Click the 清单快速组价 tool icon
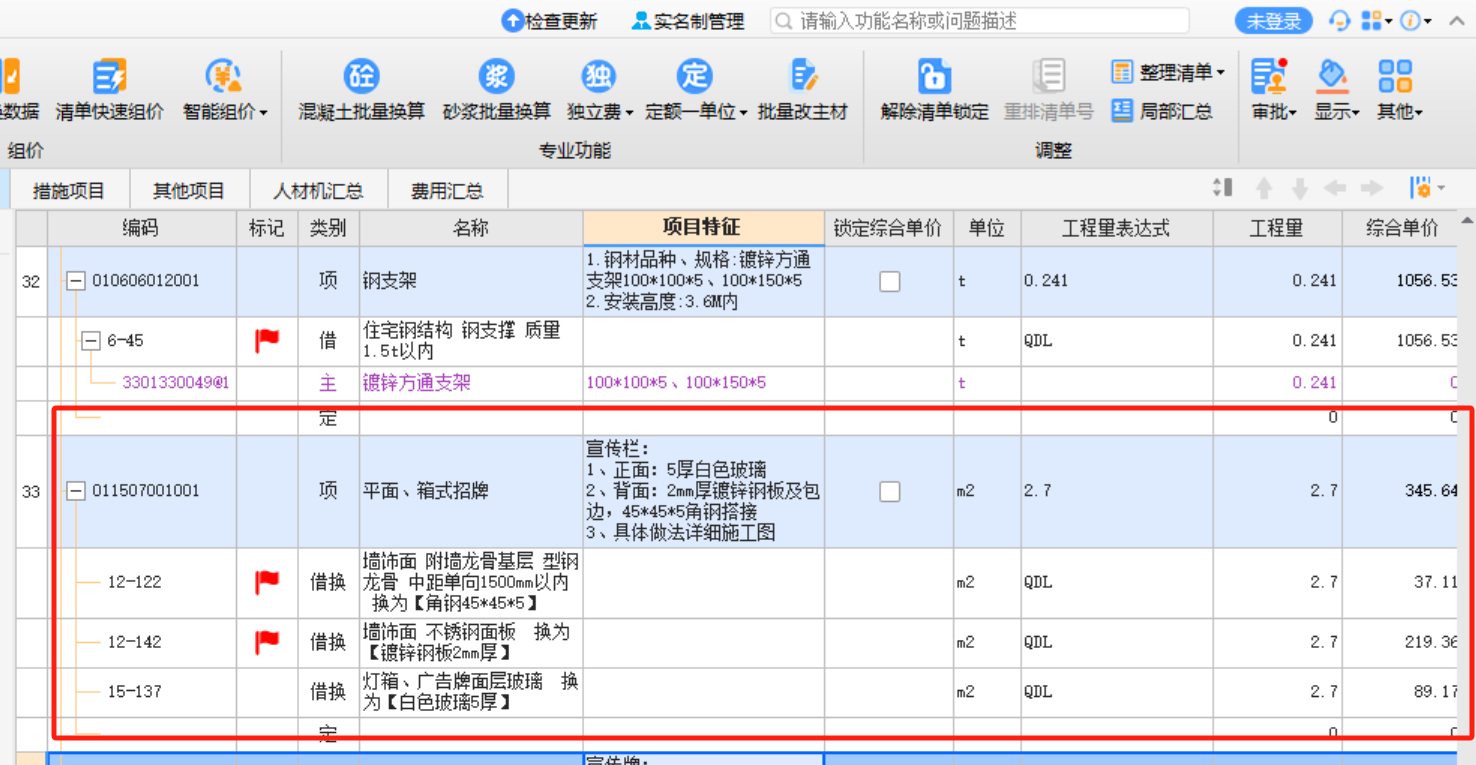The width and height of the screenshot is (1476, 765). (109, 77)
